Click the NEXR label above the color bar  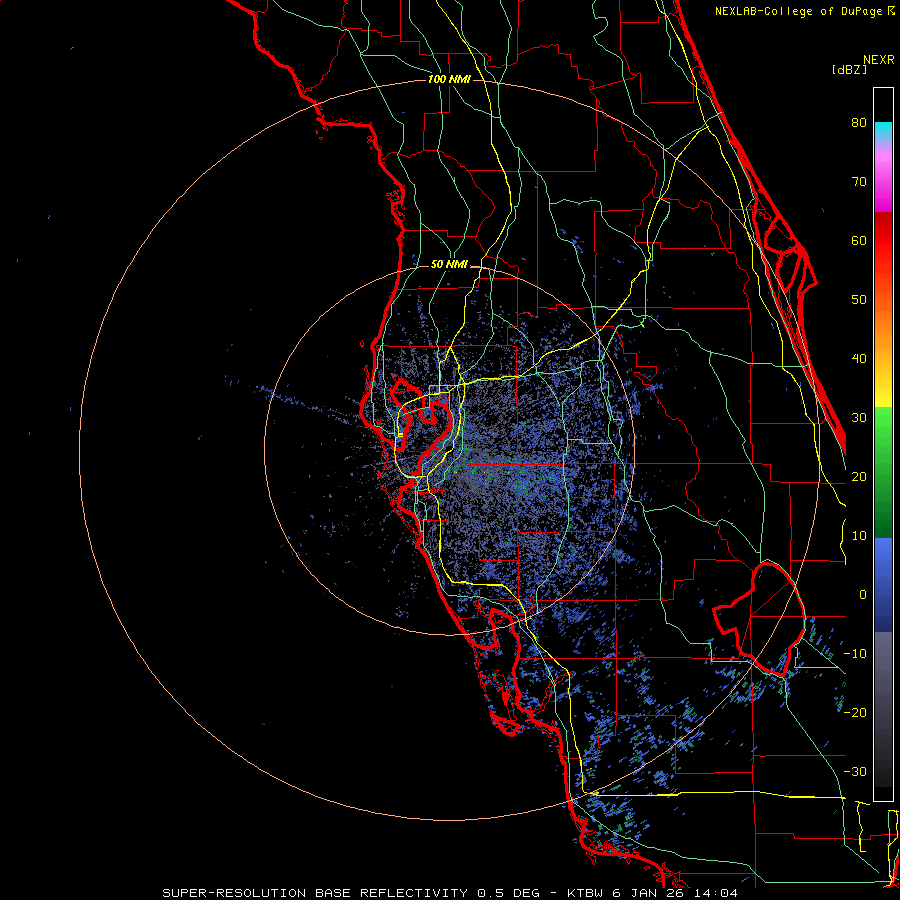[878, 60]
